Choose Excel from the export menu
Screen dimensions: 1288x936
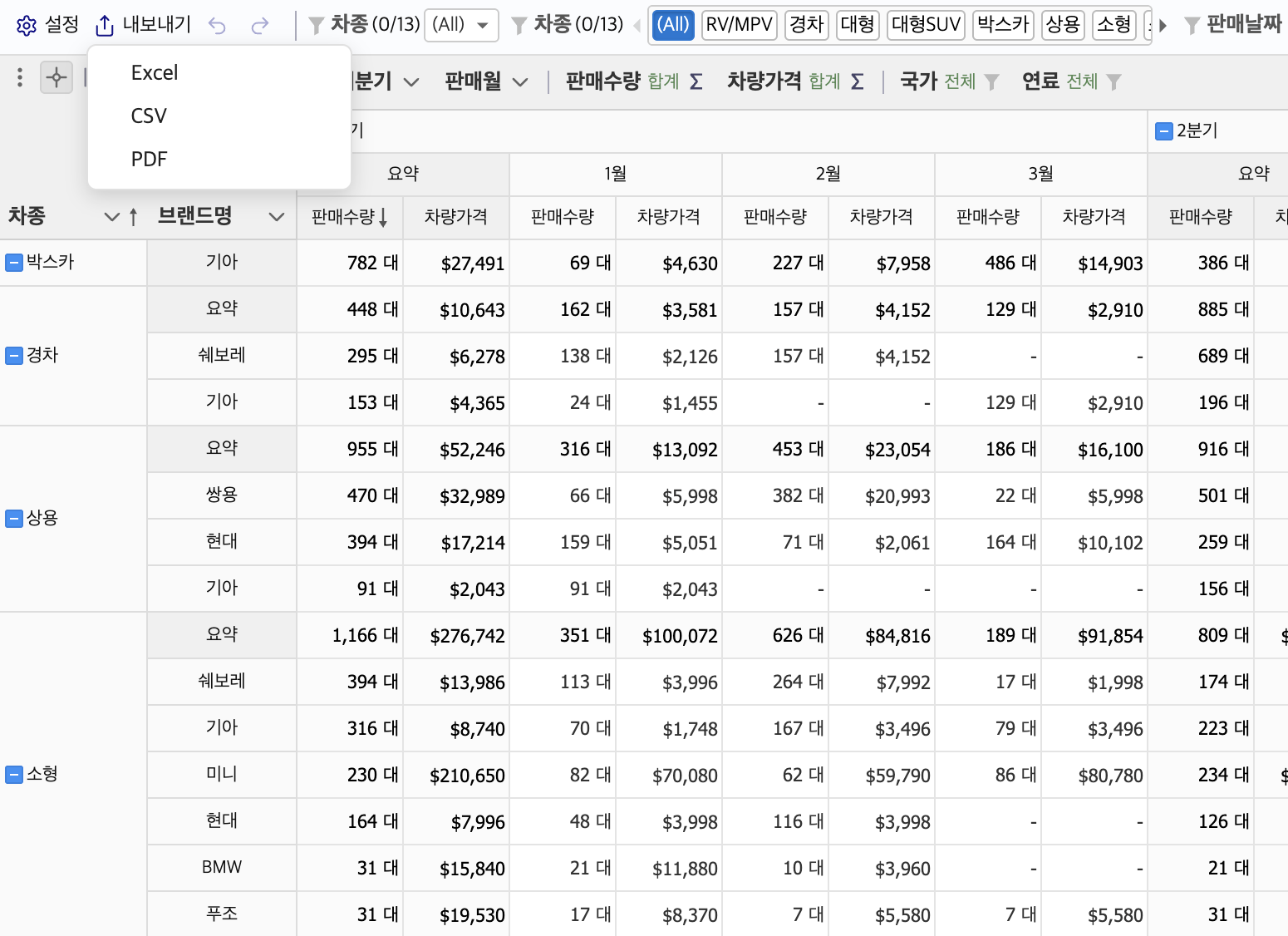point(219,73)
